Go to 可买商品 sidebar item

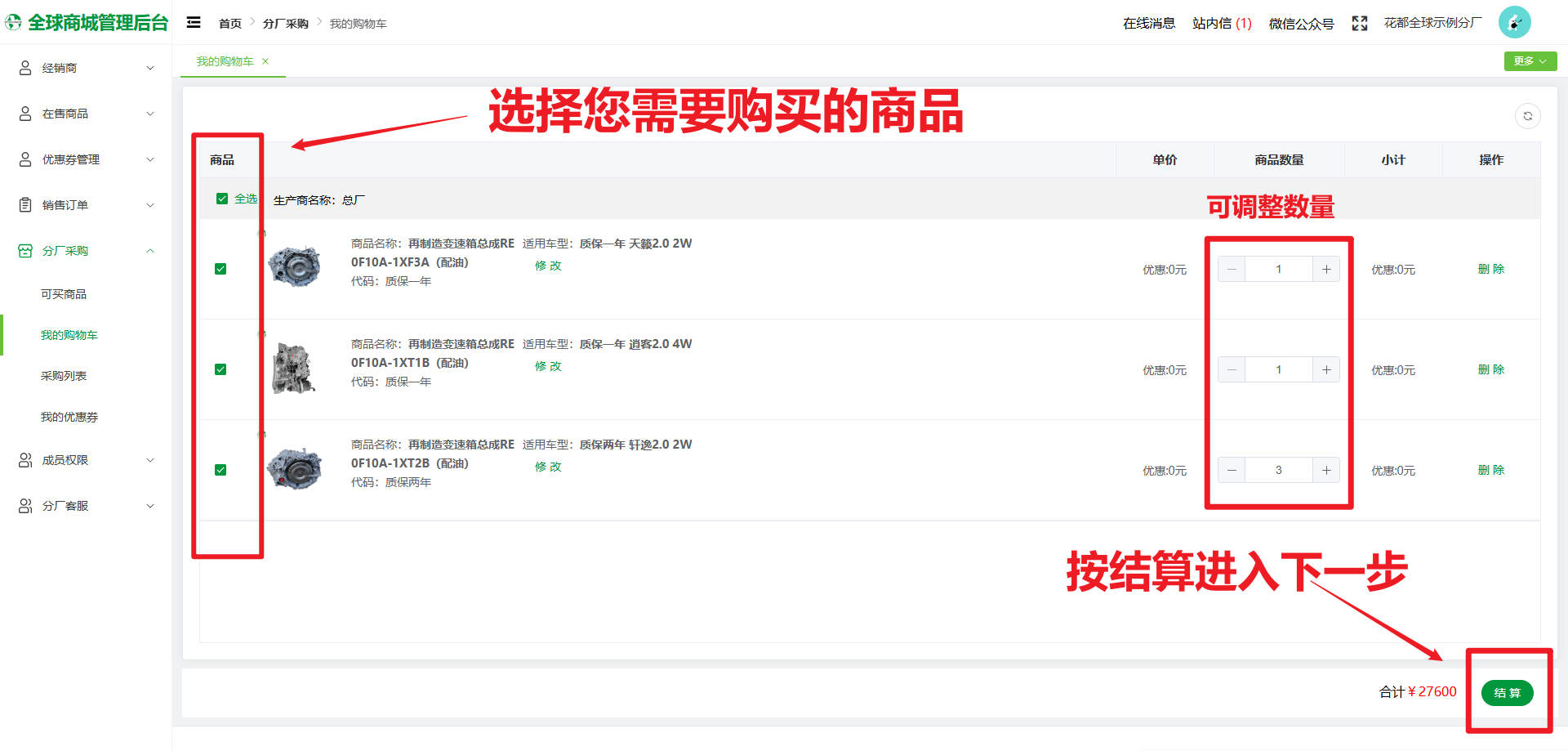pos(64,294)
